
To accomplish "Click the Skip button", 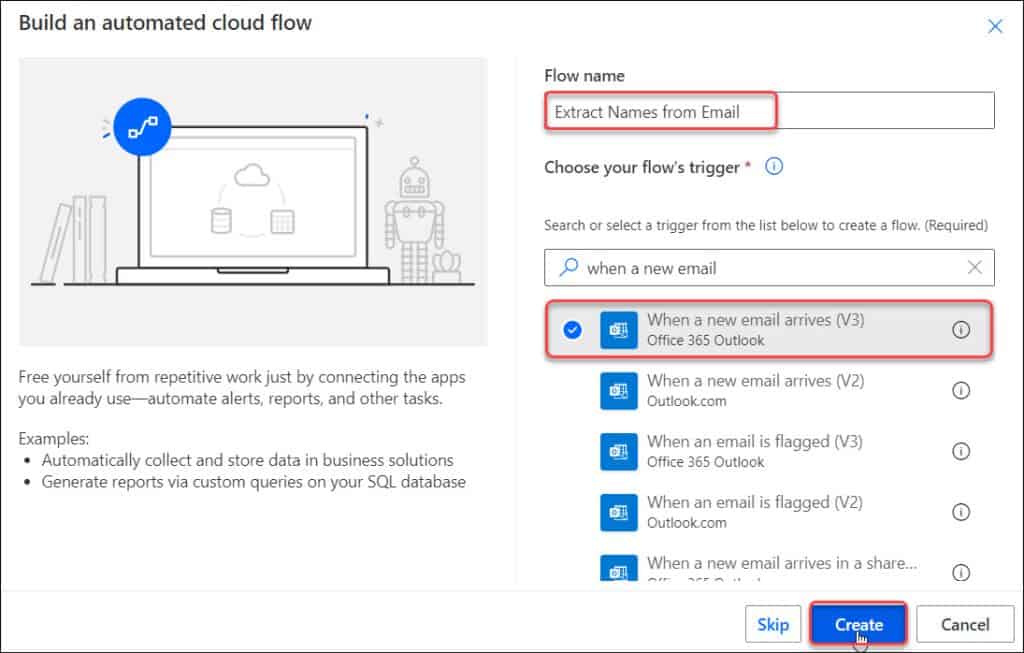I will tap(773, 624).
